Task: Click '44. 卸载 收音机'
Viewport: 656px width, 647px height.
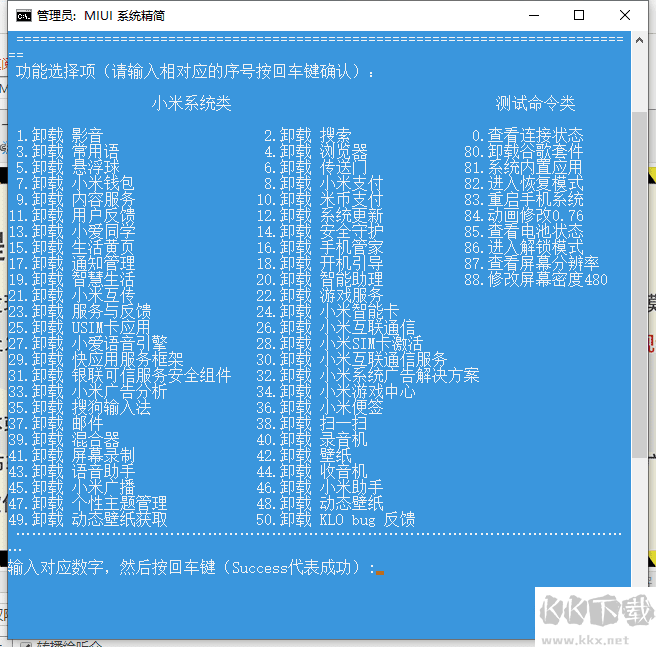Action: 312,472
